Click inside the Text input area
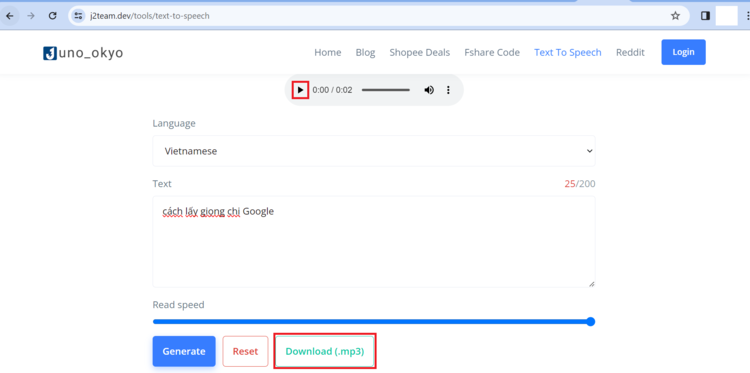The height and width of the screenshot is (373, 750). tap(374, 241)
